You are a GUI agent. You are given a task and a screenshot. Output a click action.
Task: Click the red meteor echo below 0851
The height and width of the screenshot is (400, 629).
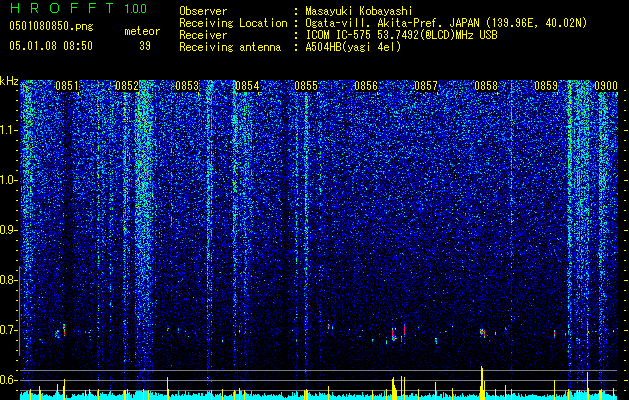pyautogui.click(x=64, y=330)
